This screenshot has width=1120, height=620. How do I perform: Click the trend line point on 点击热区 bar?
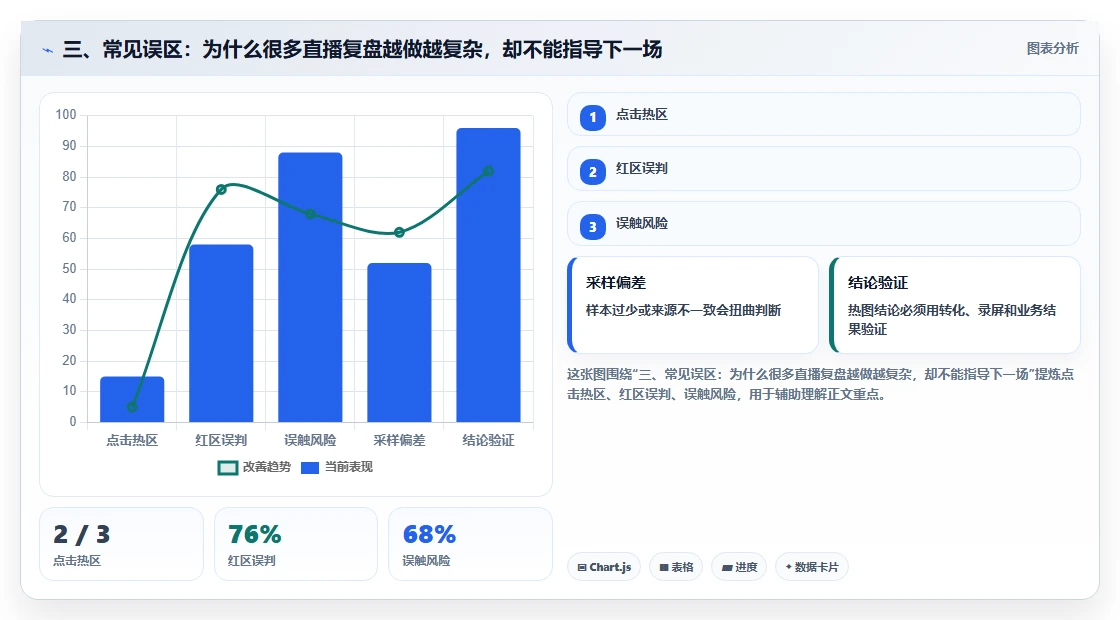click(x=132, y=407)
